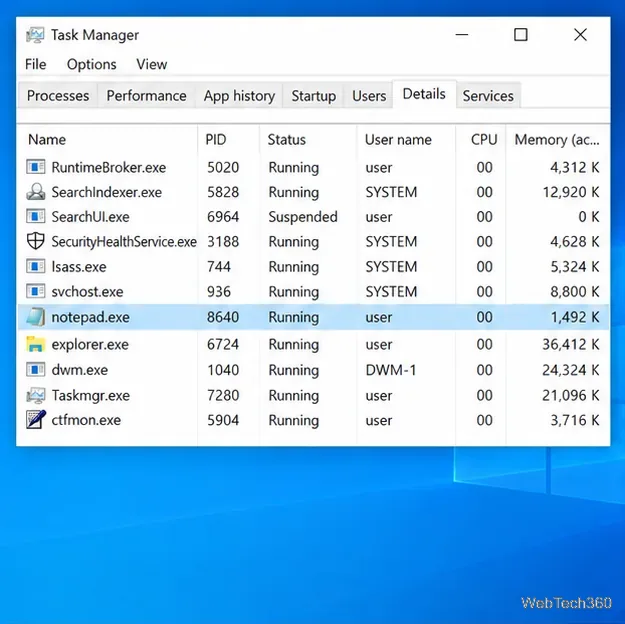Click the SearchIndexer.exe magnifier icon

click(x=35, y=192)
